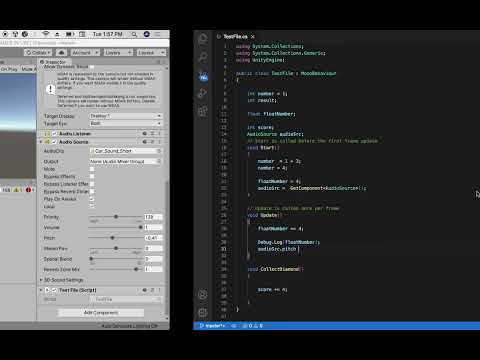This screenshot has width=480, height=360.
Task: Toggle Bypass Listener Effects checkbox
Action: [92, 184]
